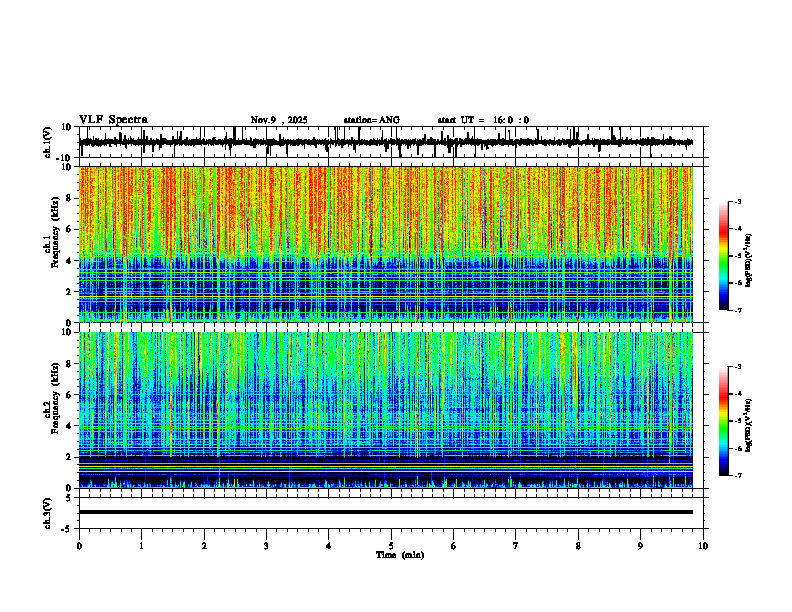The width and height of the screenshot is (792, 612).
Task: Click the "station=ANG" label
Action: tap(371, 120)
